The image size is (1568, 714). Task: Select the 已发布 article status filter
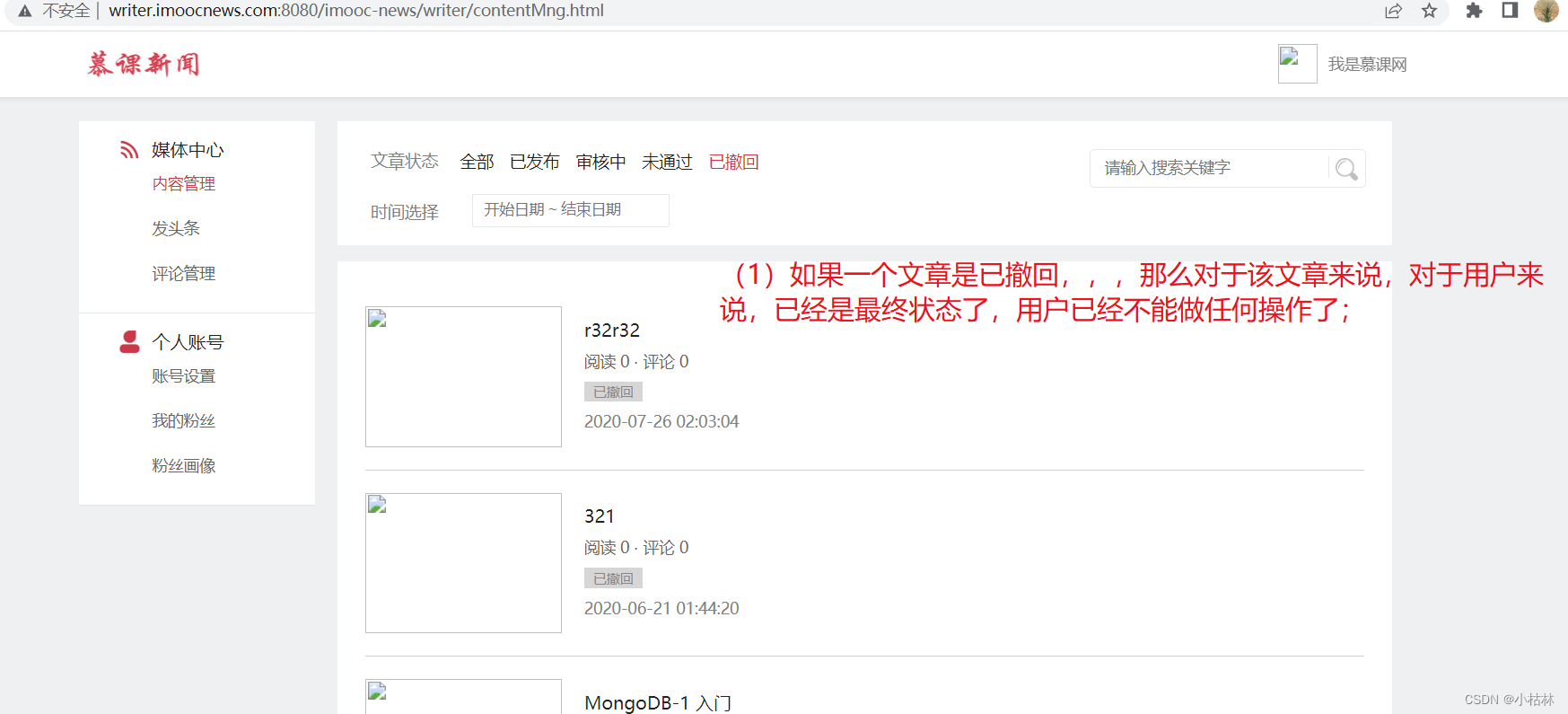534,162
